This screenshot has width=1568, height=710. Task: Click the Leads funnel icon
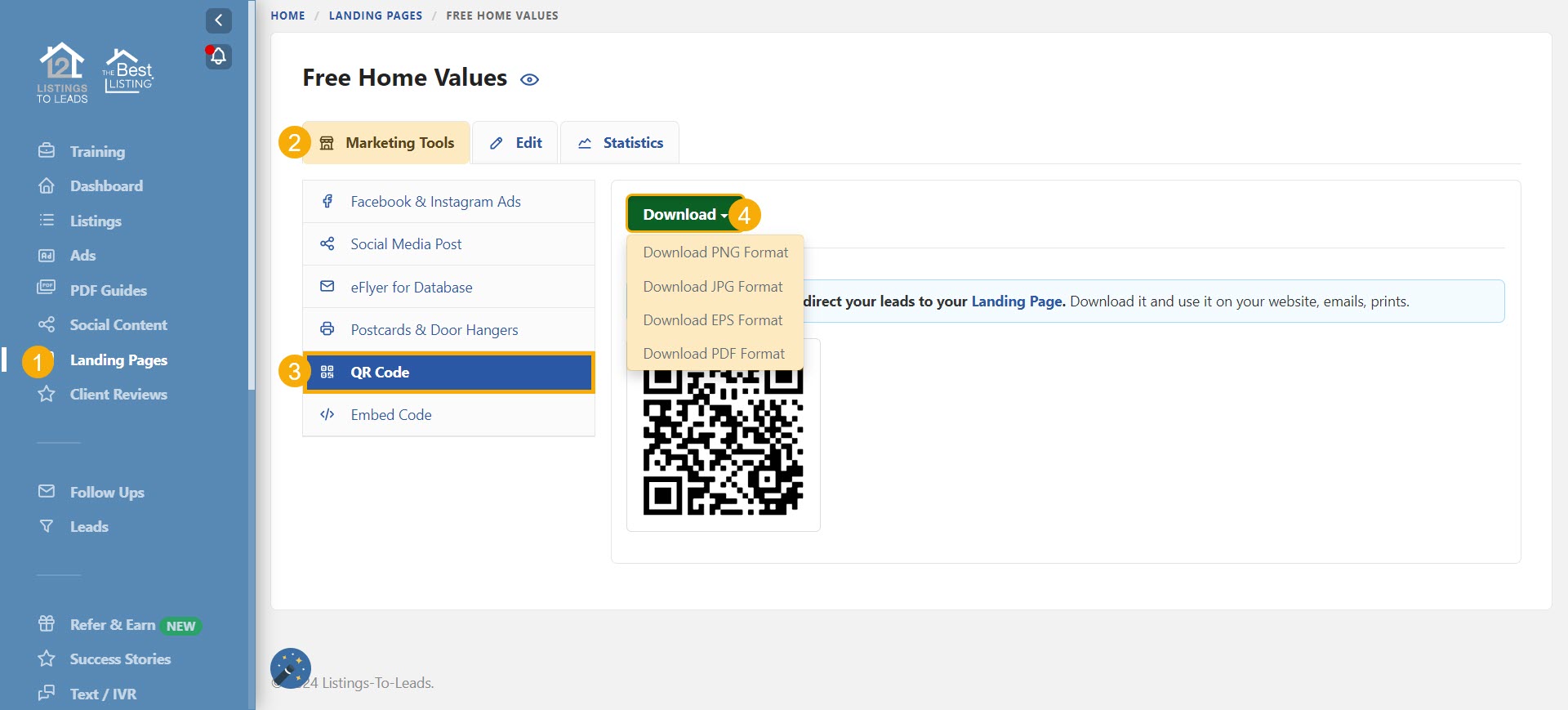coord(47,527)
